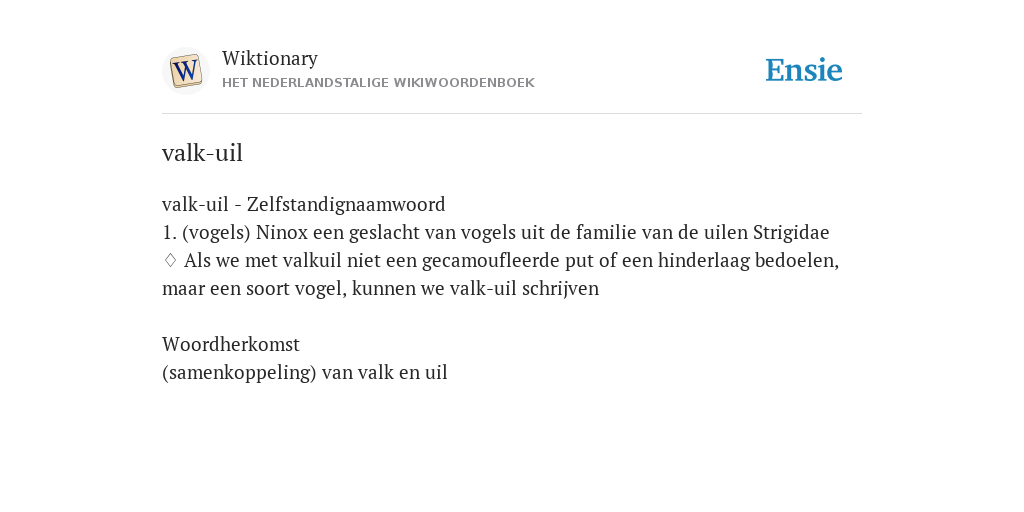Click the word Strigidae
The image size is (1024, 512).
point(791,233)
